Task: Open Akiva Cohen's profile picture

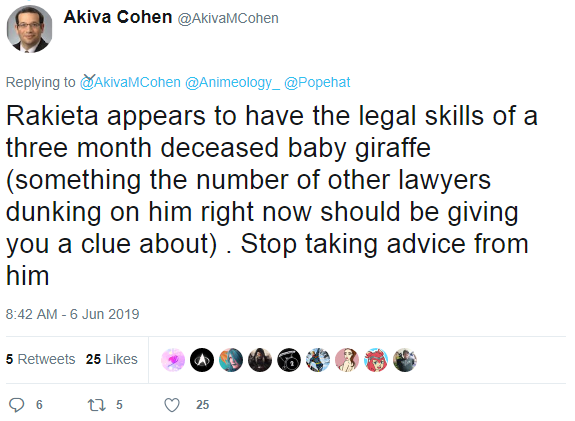Action: [29, 29]
